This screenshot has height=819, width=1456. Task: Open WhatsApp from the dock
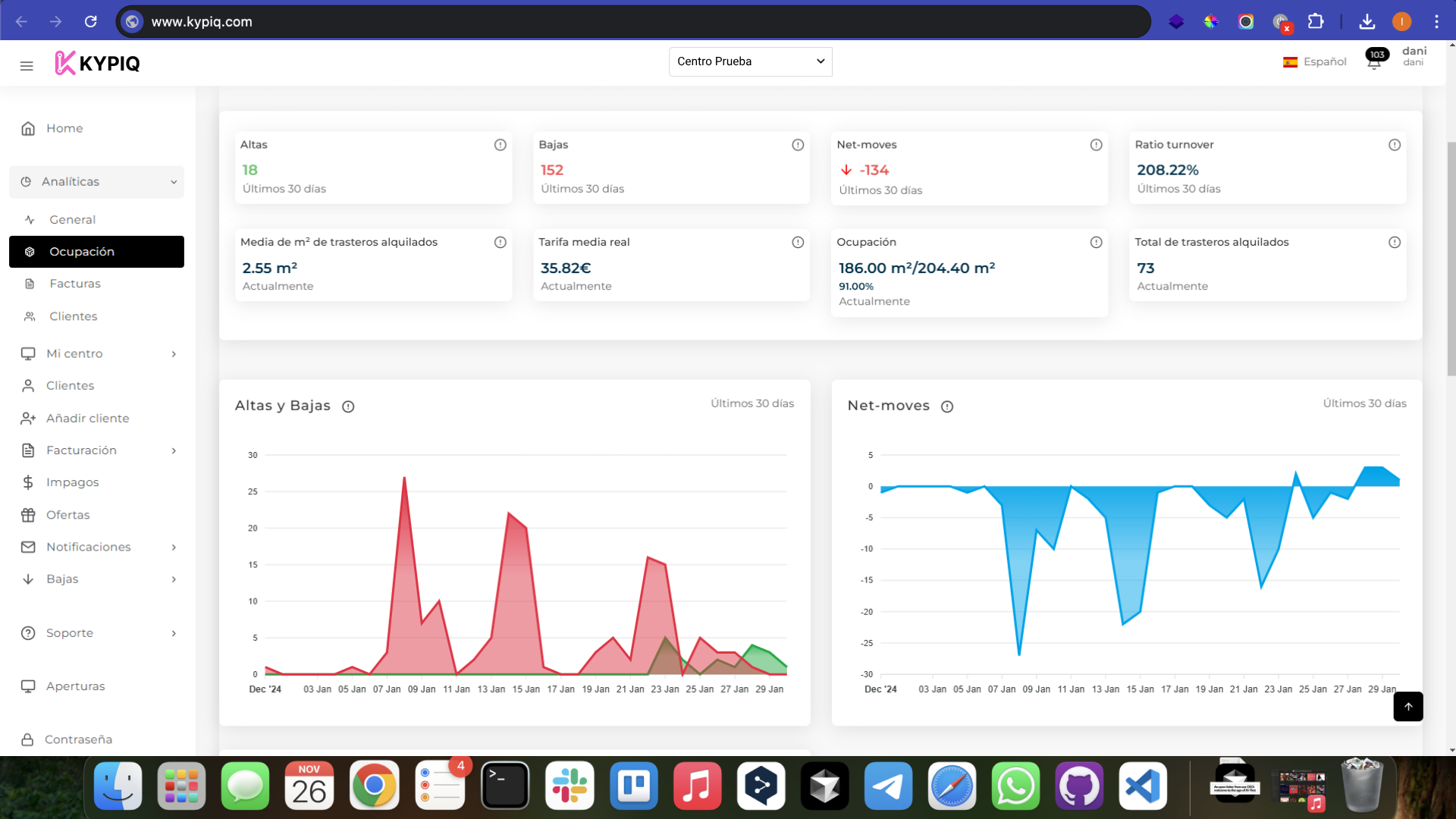click(1015, 786)
